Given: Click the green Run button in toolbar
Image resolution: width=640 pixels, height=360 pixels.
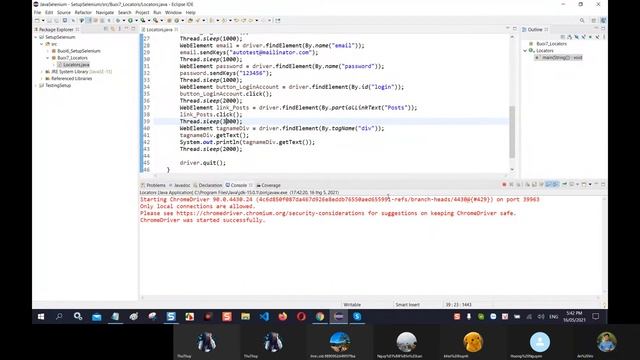Looking at the screenshot, I should (x=130, y=20).
